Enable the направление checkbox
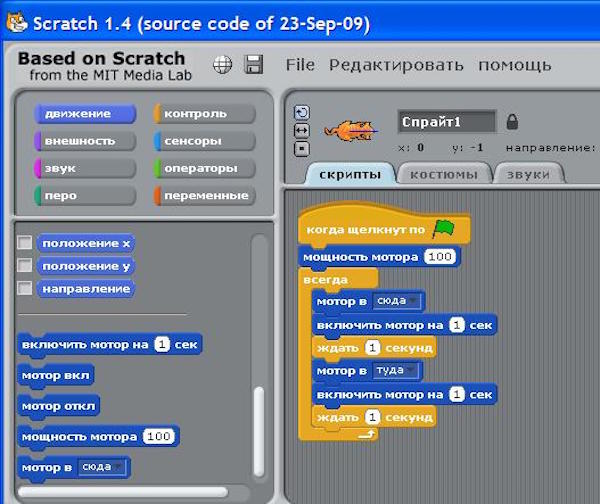This screenshot has height=504, width=600. click(25, 288)
